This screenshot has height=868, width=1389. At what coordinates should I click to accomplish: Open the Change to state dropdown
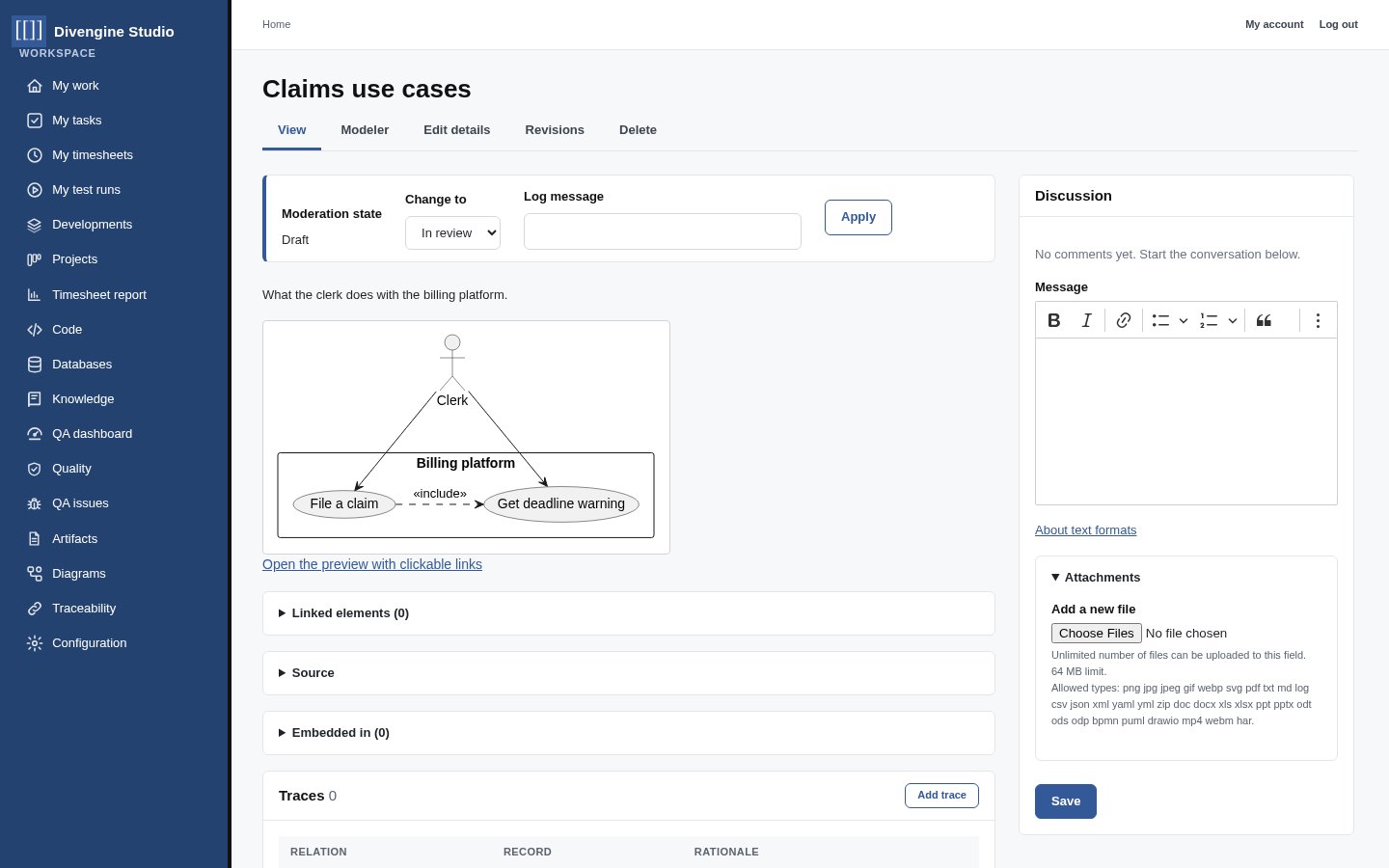pyautogui.click(x=452, y=233)
